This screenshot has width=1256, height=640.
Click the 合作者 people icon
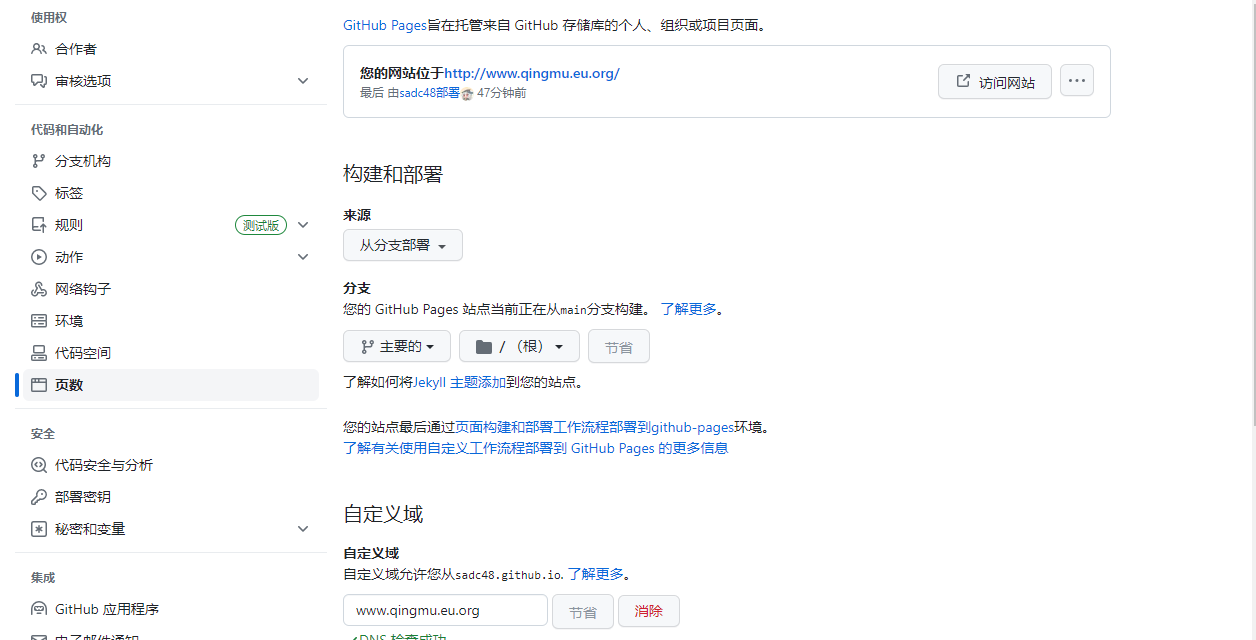(39, 49)
